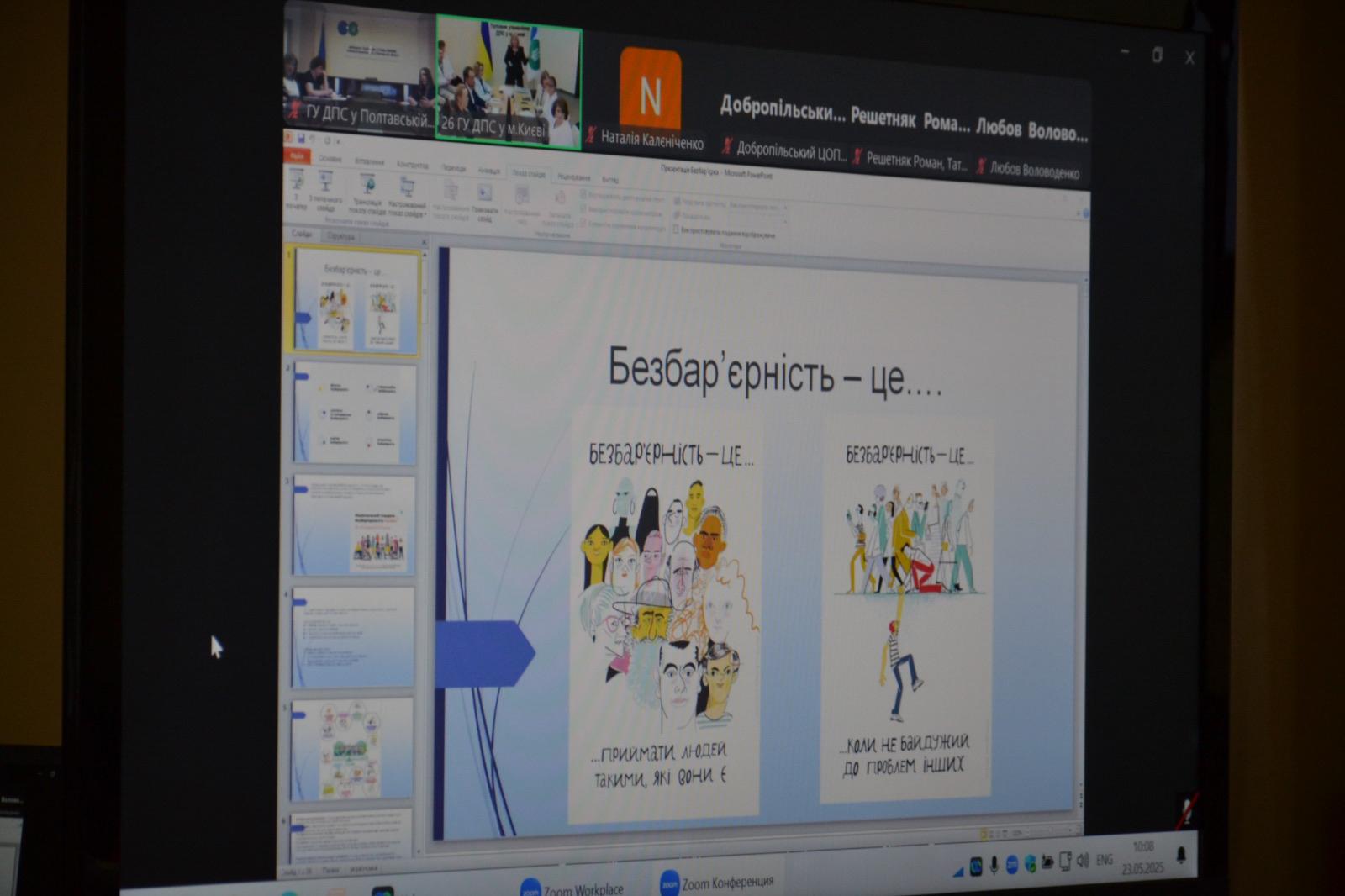Screen dimensions: 1345x896
Task: Click the volume speaker icon in system tray
Action: 1083,861
